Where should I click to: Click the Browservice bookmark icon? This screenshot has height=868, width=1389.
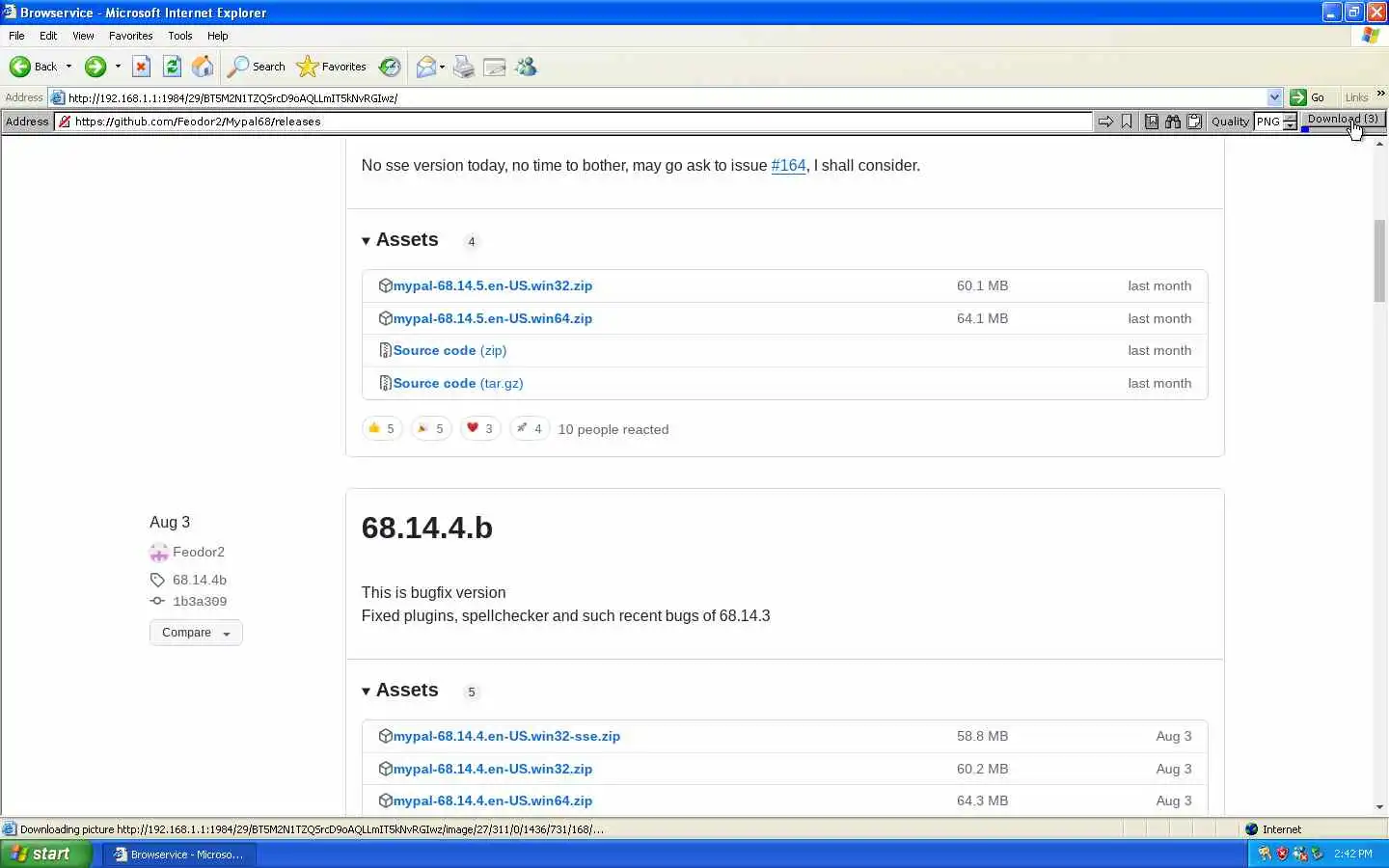[x=1127, y=122]
